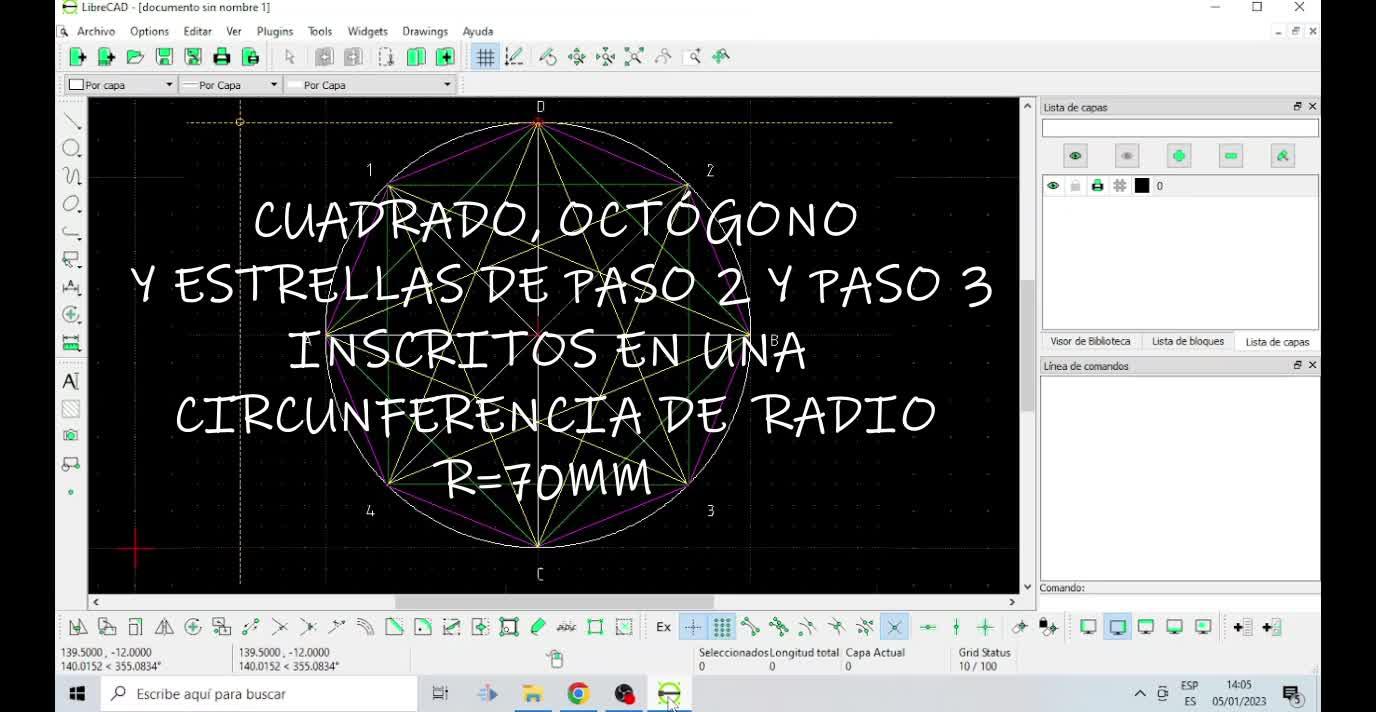
Task: Select the Polyline tool in left toolbar
Action: [71, 232]
